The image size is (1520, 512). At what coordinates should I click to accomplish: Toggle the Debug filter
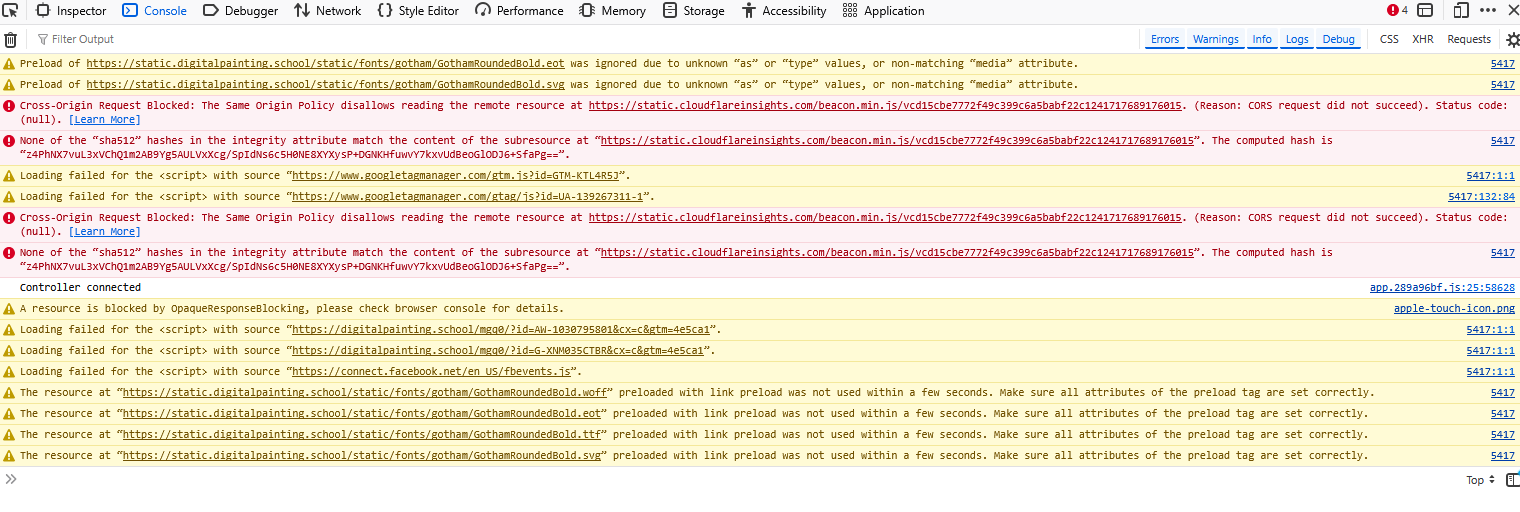(1338, 40)
